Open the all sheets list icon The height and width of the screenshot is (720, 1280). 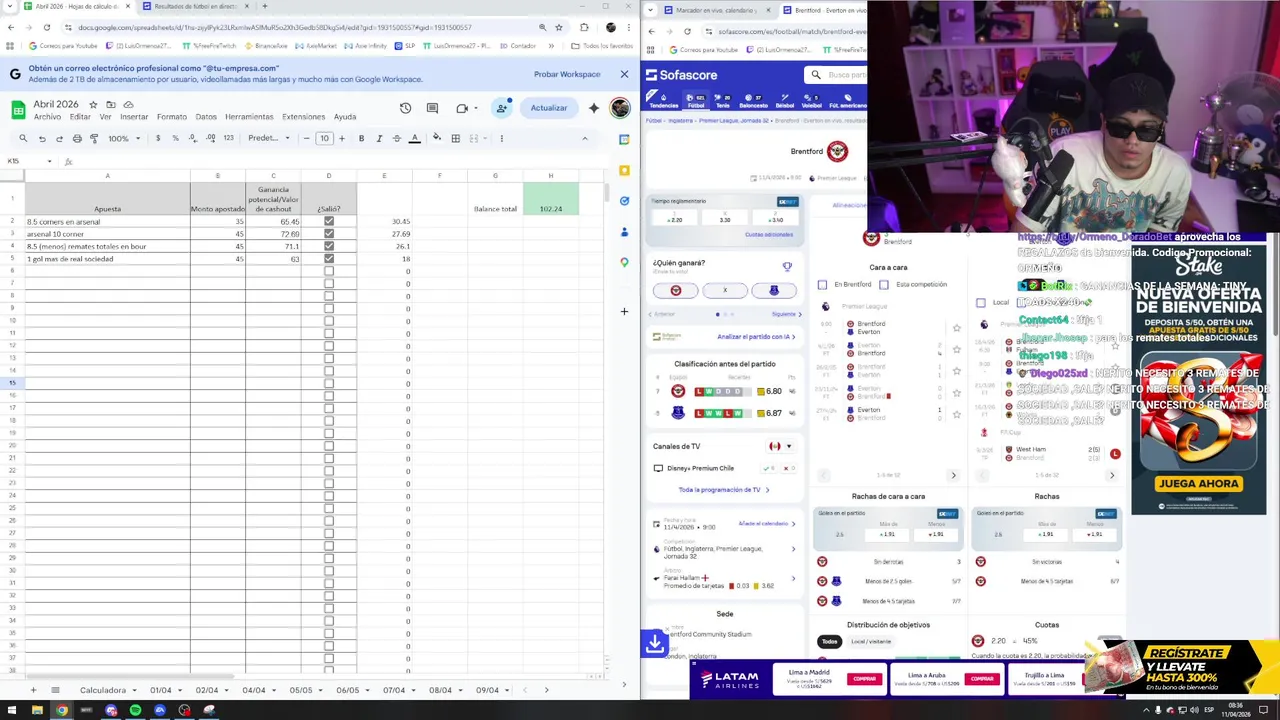pos(55,690)
